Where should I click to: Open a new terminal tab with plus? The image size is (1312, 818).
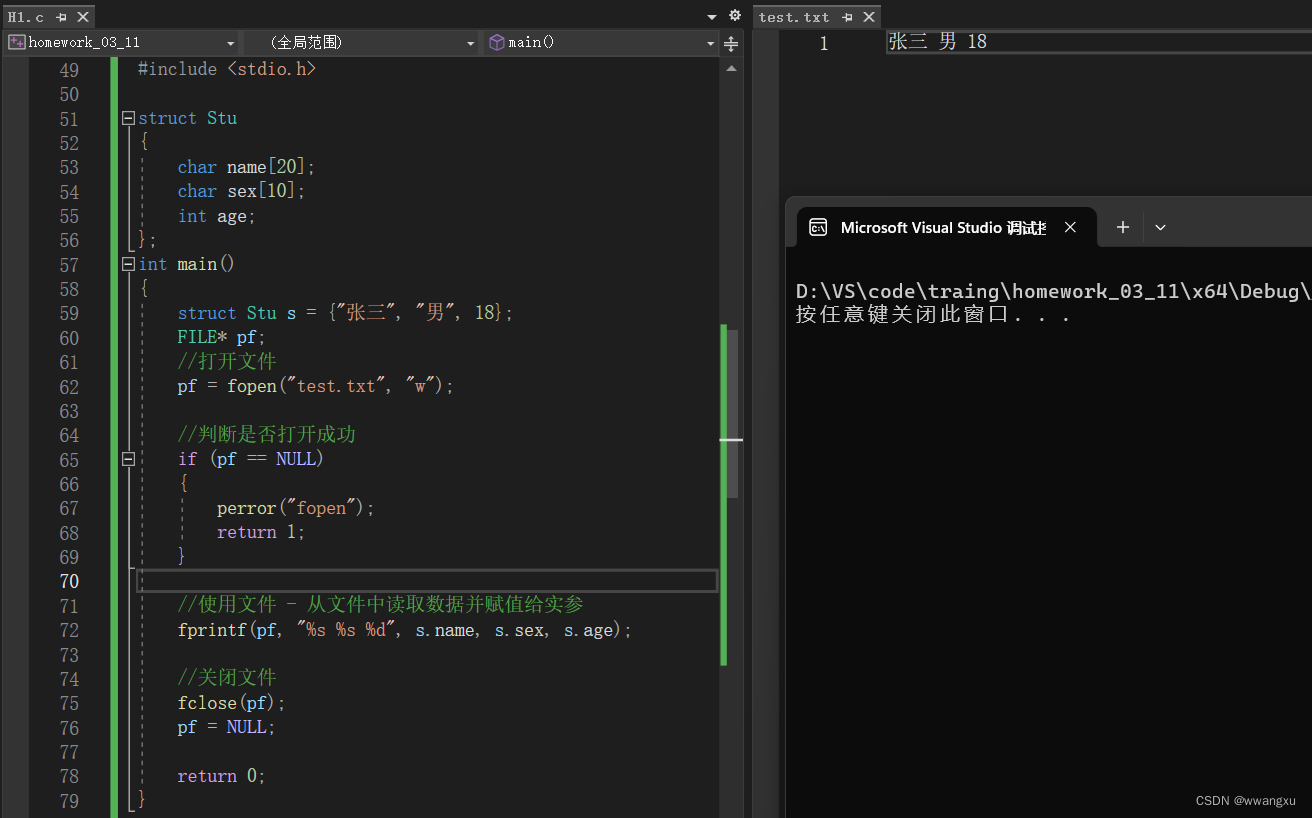(1123, 227)
